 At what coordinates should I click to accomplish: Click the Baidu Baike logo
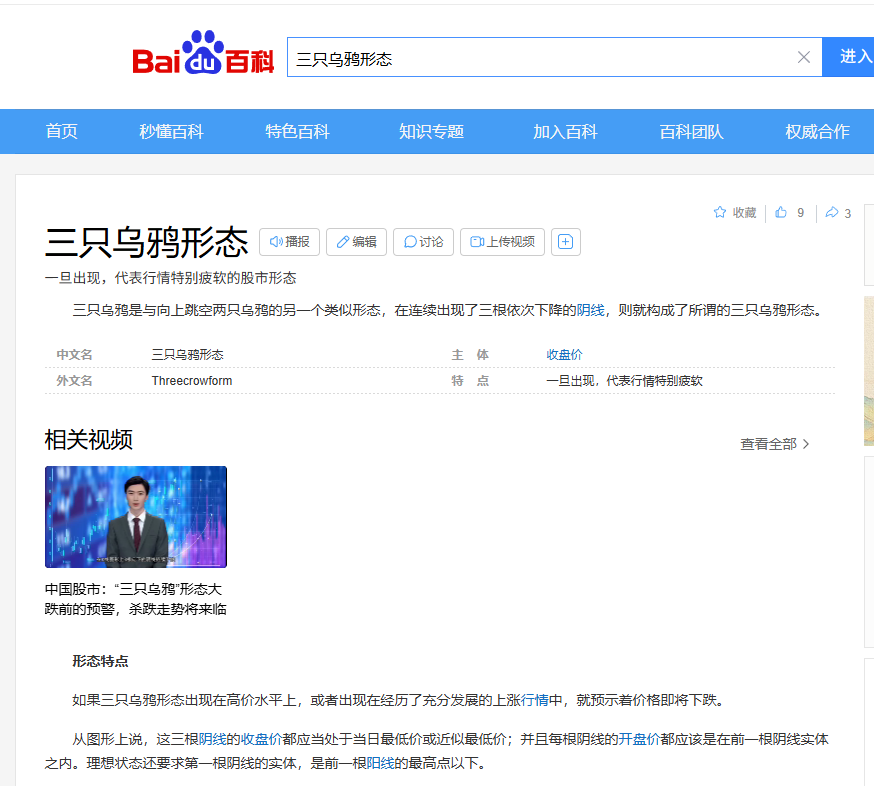coord(203,52)
